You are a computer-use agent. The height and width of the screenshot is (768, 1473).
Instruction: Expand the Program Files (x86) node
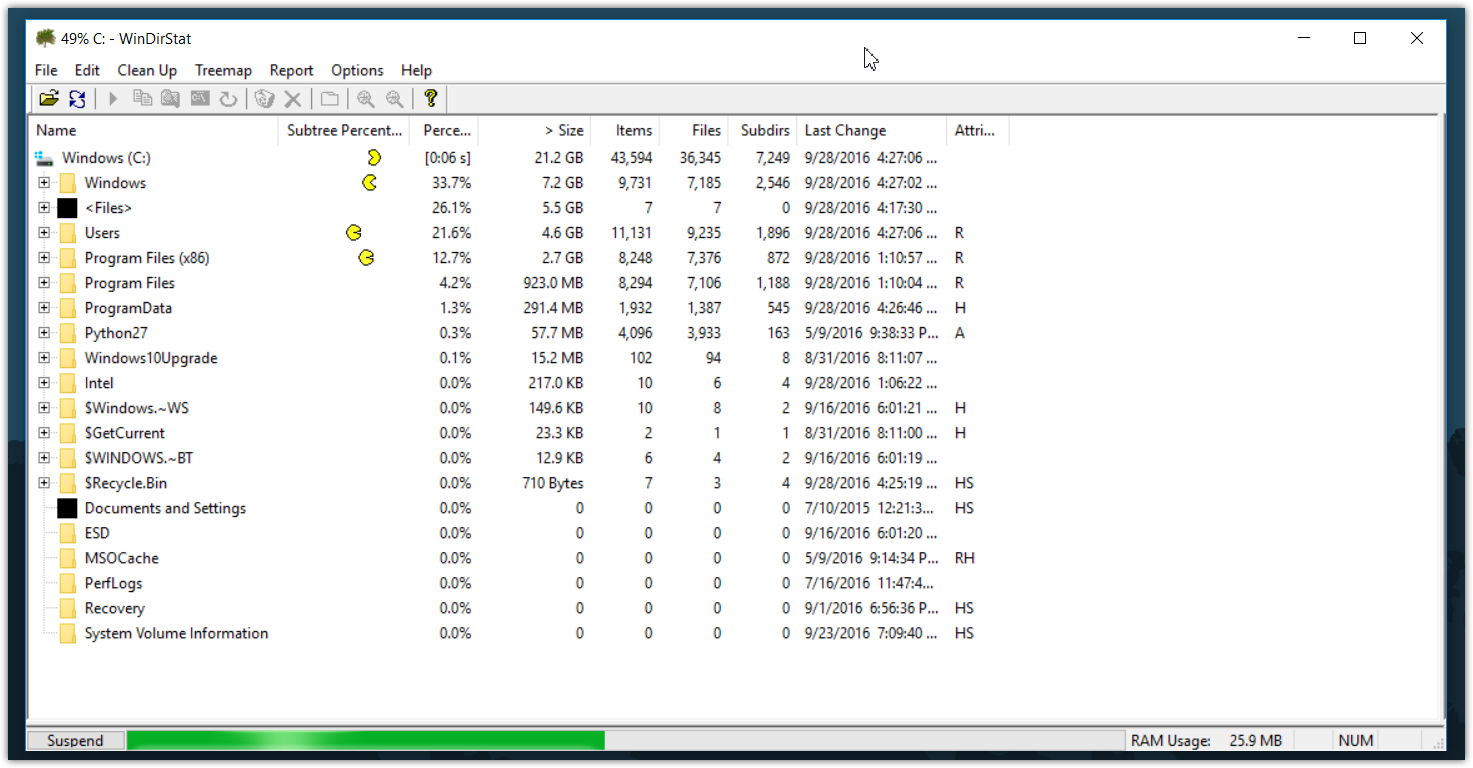click(x=44, y=258)
